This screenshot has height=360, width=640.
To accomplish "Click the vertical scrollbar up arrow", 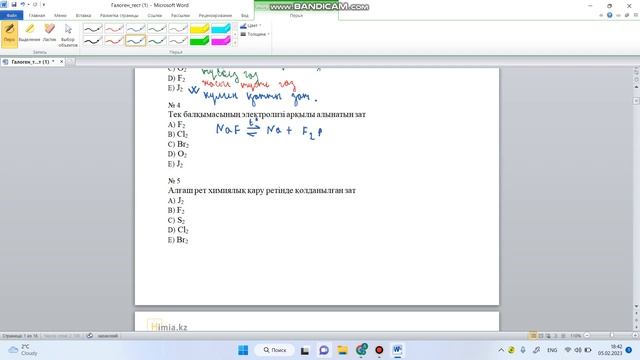I will click(x=636, y=87).
